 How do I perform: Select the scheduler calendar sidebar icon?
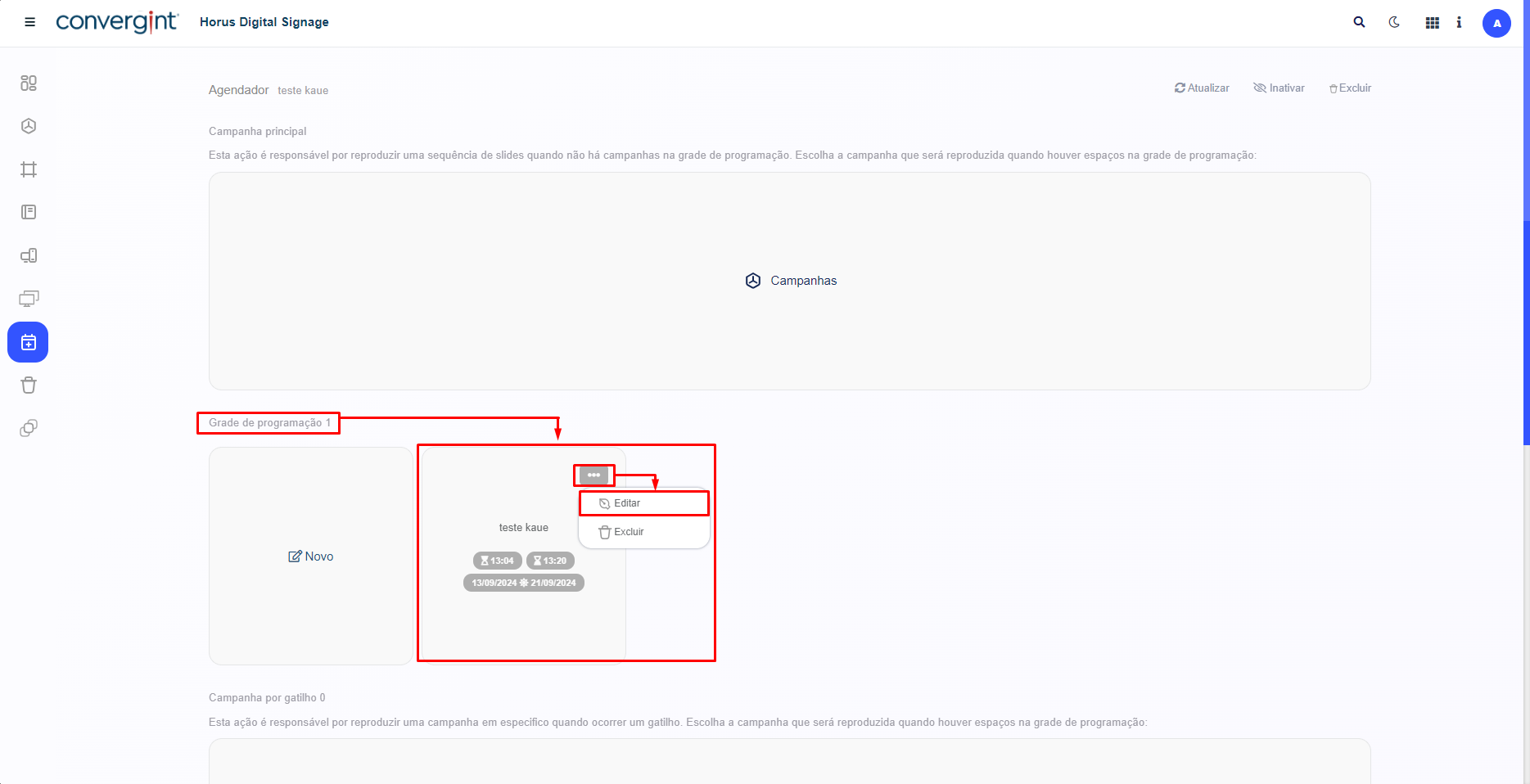29,342
